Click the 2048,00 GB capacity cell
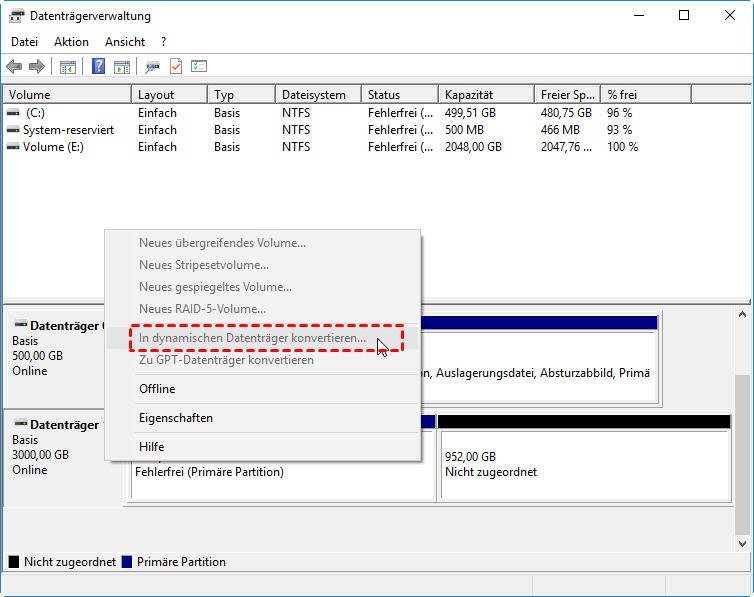Screen dimensions: 754x597 coord(473,147)
